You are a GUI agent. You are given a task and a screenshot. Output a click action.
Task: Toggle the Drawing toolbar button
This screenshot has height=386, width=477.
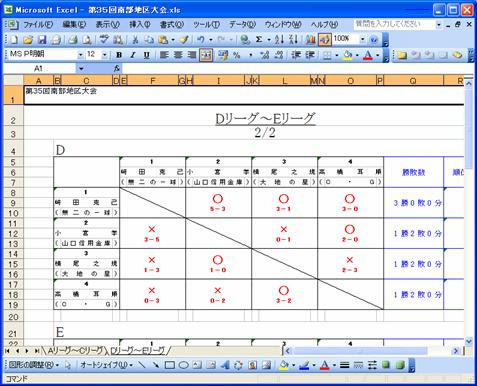(x=325, y=40)
